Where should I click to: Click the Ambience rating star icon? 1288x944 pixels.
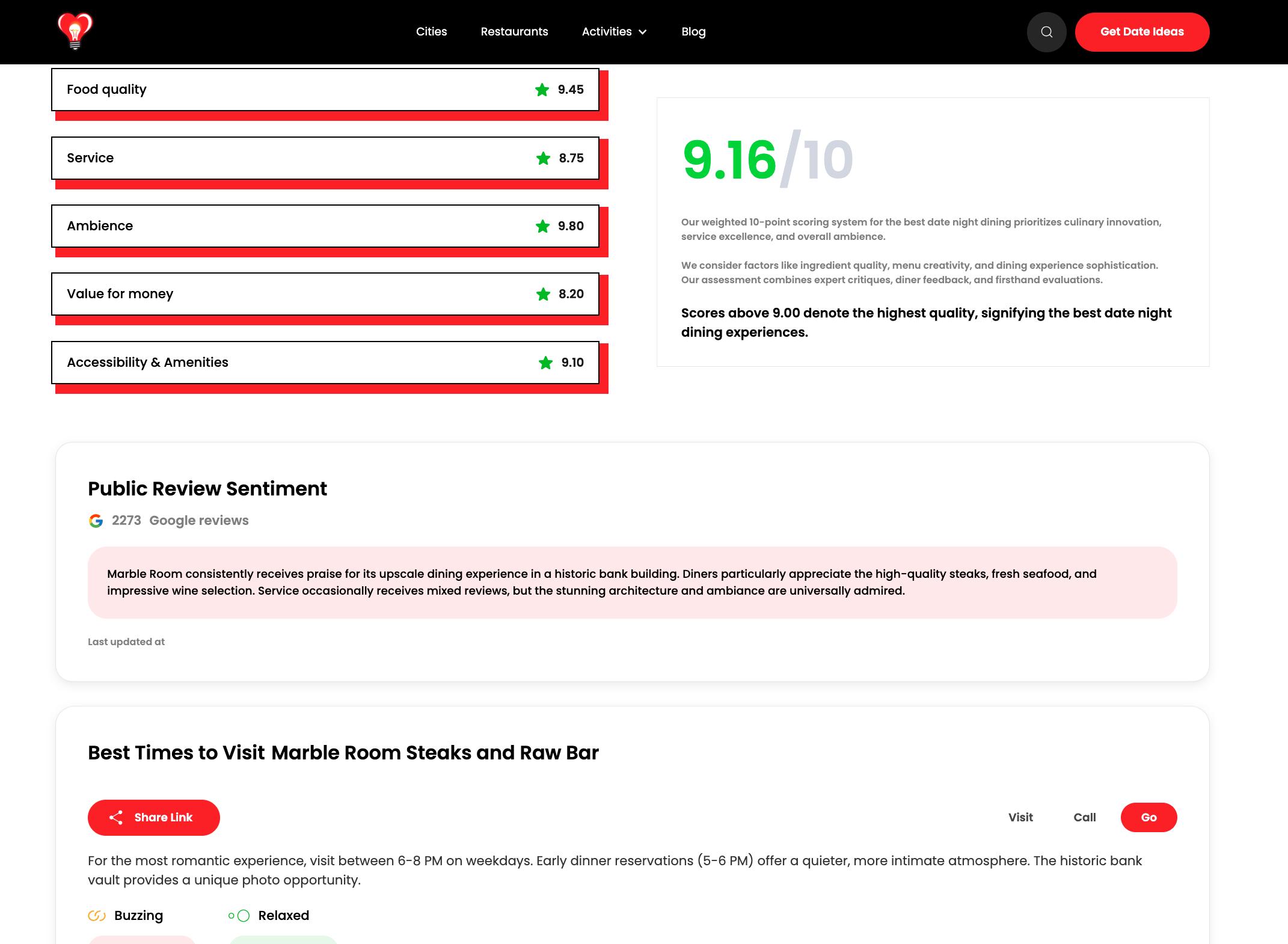pos(542,226)
